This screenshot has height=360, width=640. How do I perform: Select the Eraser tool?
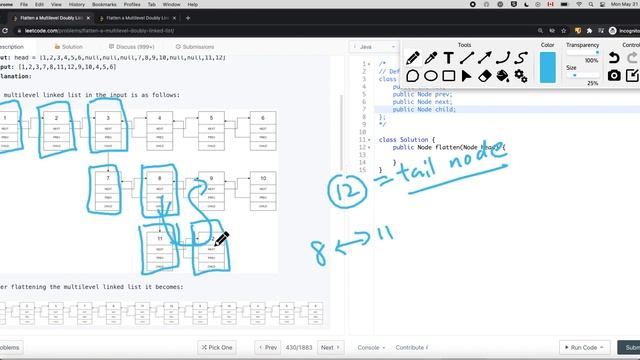(x=484, y=76)
